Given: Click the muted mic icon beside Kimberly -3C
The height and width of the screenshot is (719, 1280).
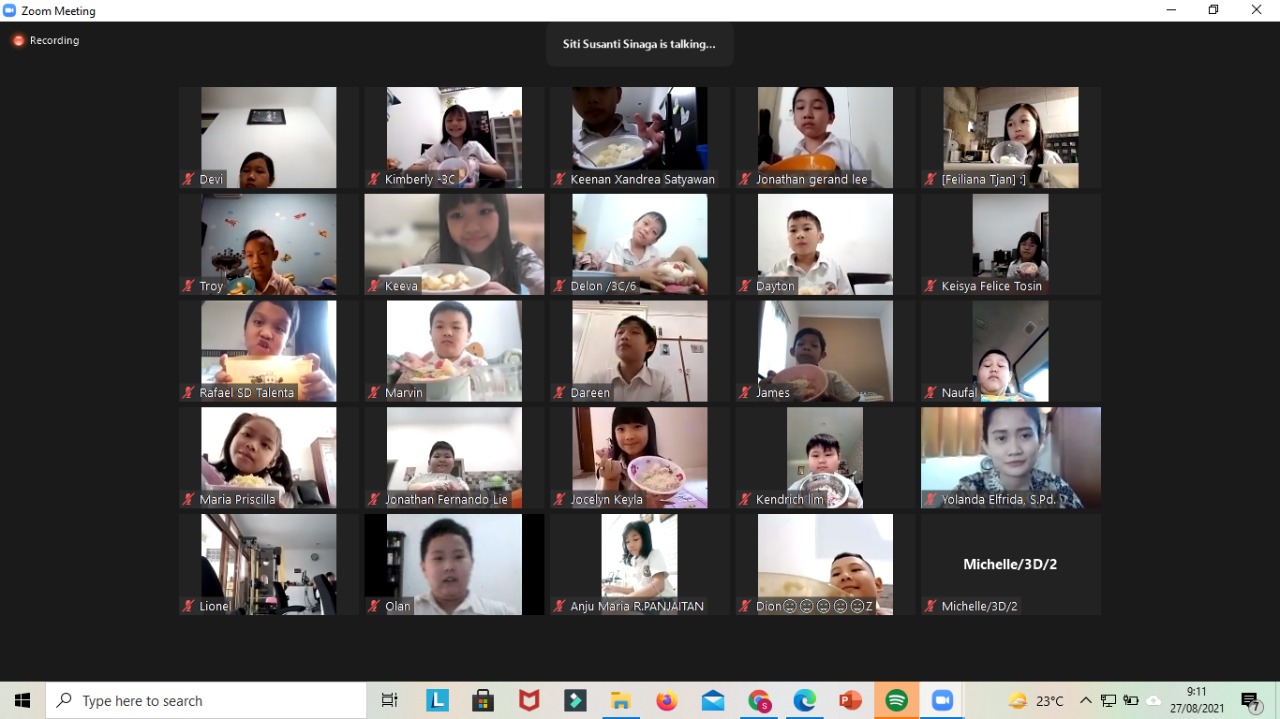Looking at the screenshot, I should tap(374, 180).
